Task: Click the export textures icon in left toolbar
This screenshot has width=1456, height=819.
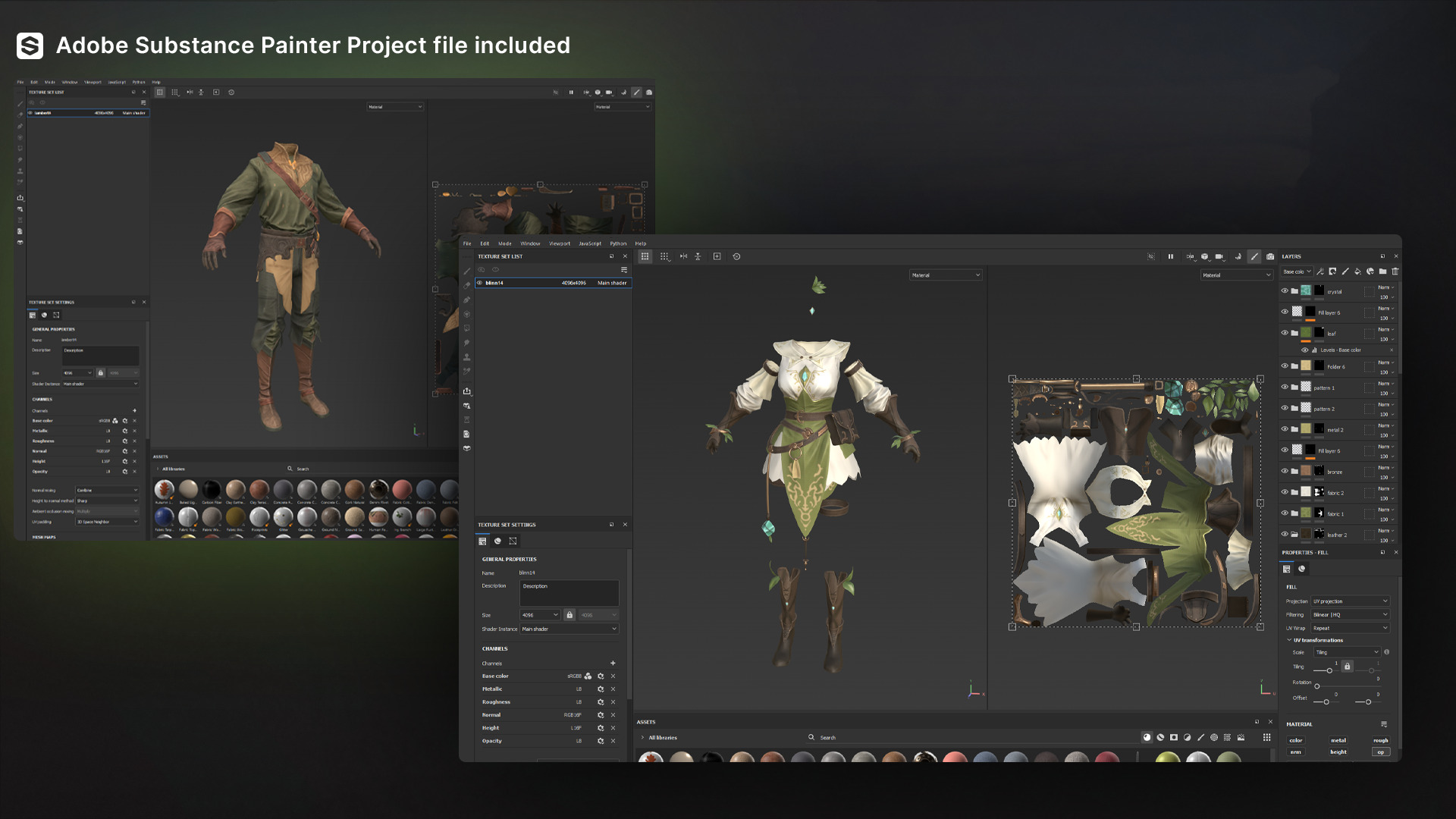Action: (x=467, y=391)
